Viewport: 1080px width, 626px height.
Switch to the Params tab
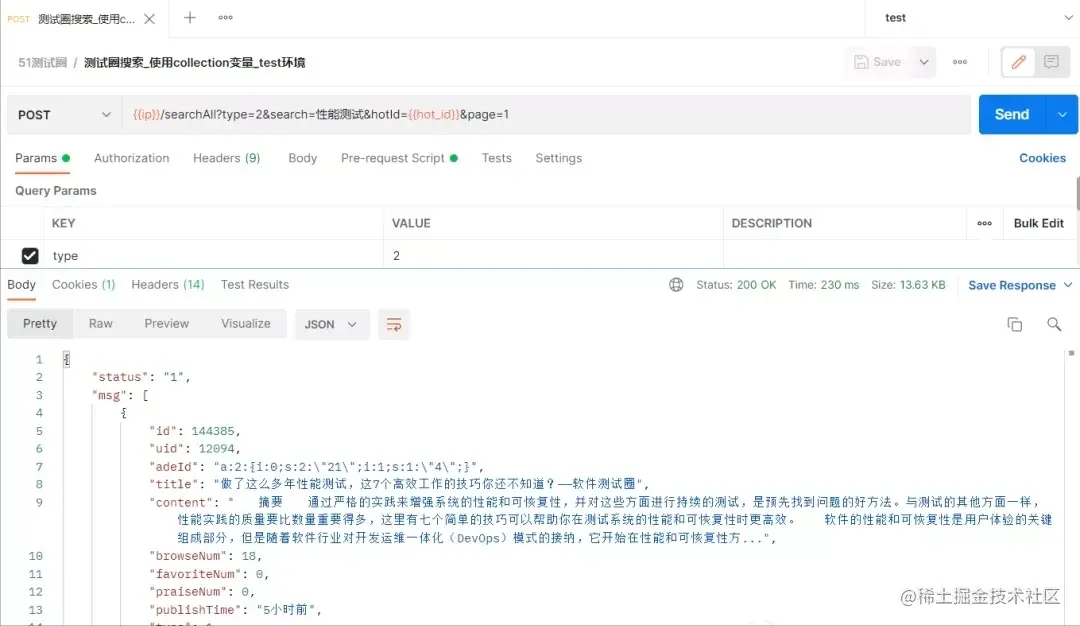(x=43, y=158)
